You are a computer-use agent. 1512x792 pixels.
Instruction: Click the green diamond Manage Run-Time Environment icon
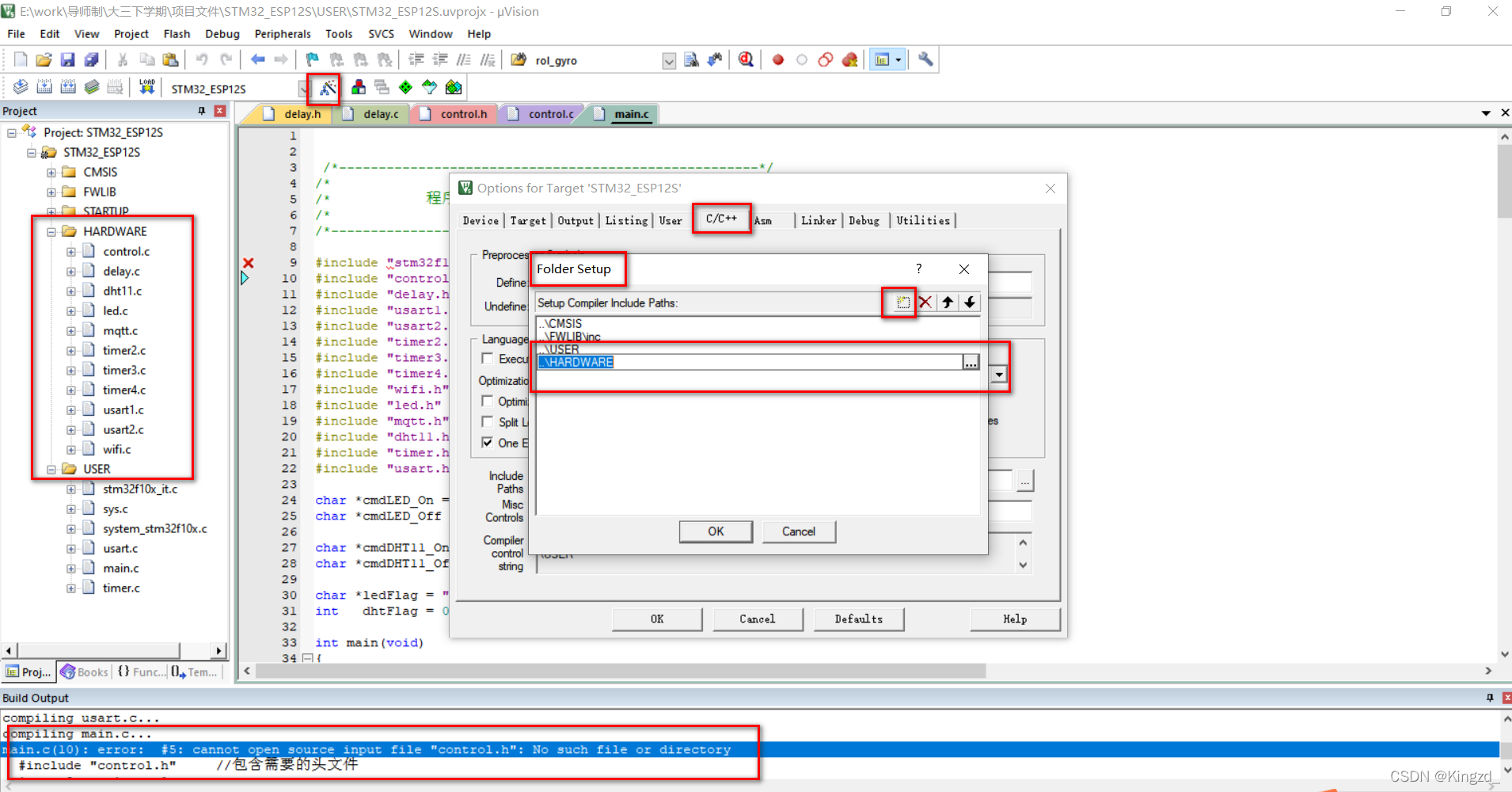point(405,87)
